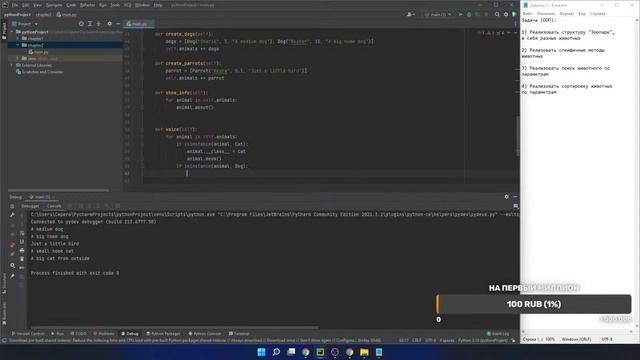This screenshot has height=360, width=640.
Task: Open the Notepad icon on the taskbar
Action: [x=379, y=352]
